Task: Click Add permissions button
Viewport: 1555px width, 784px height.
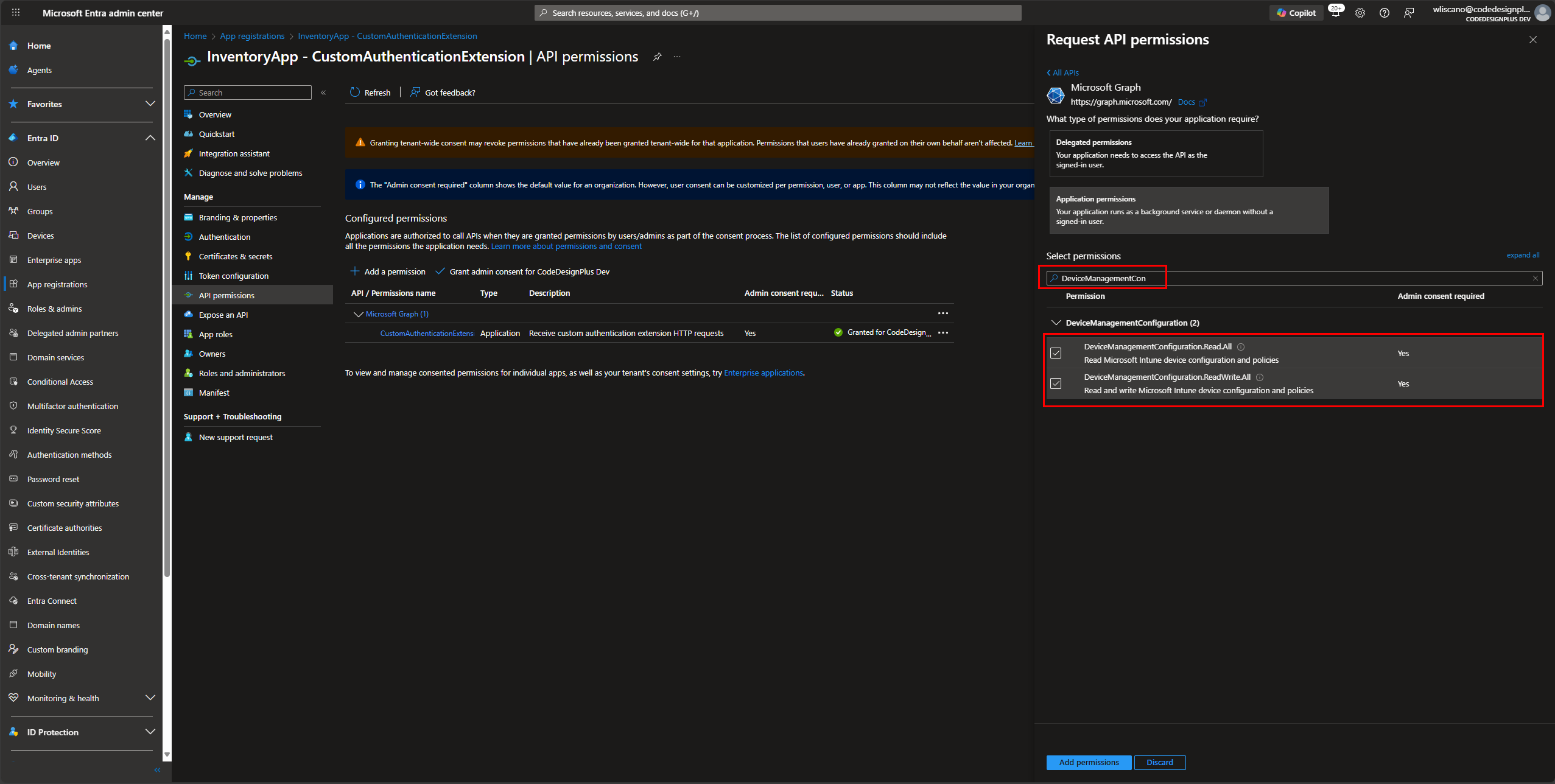Action: coord(1089,762)
